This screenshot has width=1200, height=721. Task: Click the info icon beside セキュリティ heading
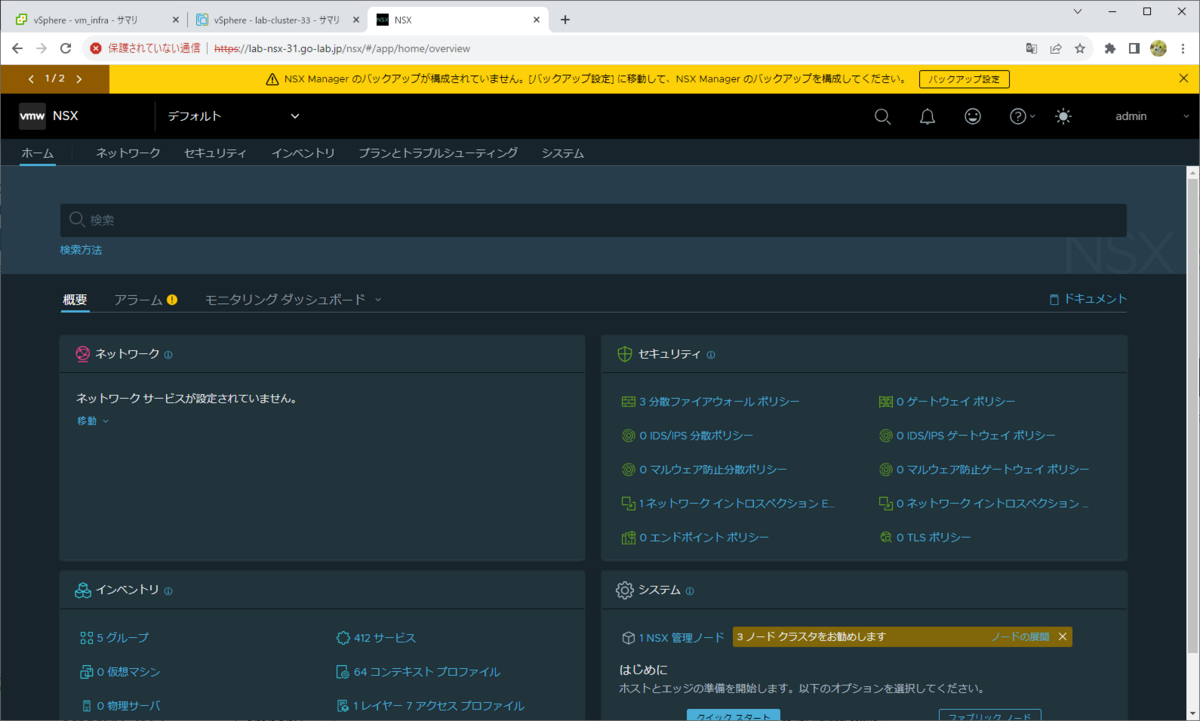pyautogui.click(x=711, y=355)
